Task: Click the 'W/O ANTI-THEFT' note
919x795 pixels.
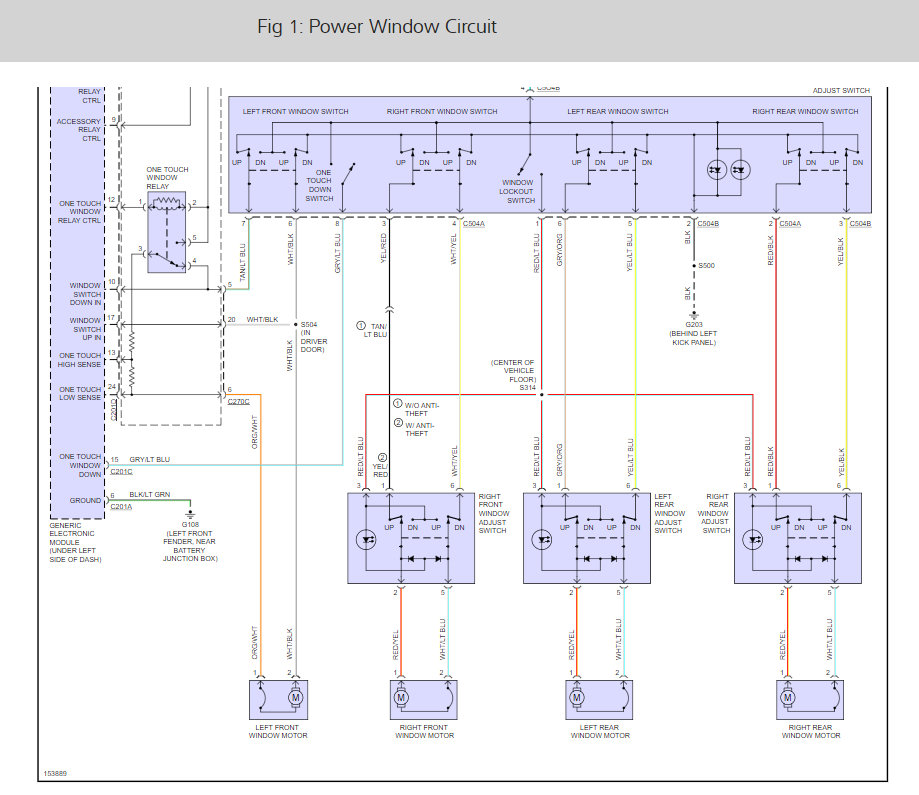Action: [421, 409]
